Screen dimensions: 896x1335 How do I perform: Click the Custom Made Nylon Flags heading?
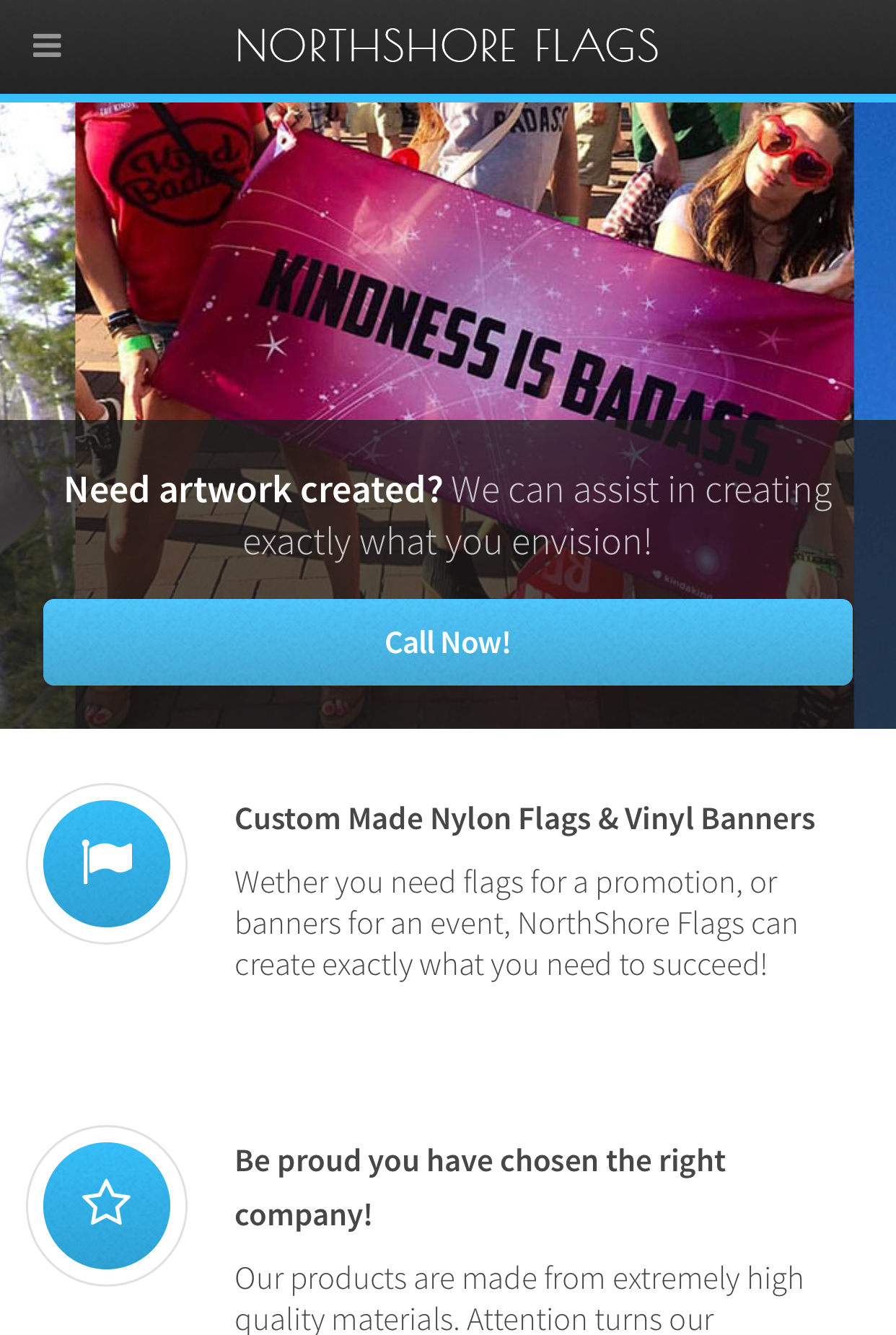click(525, 819)
